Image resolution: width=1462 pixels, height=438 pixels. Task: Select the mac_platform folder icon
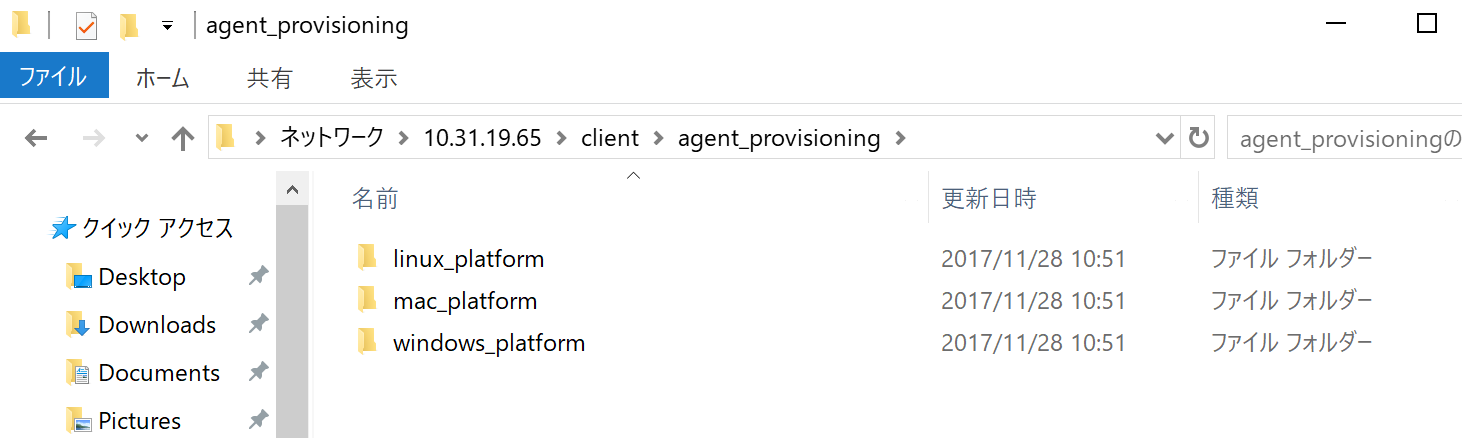[367, 300]
